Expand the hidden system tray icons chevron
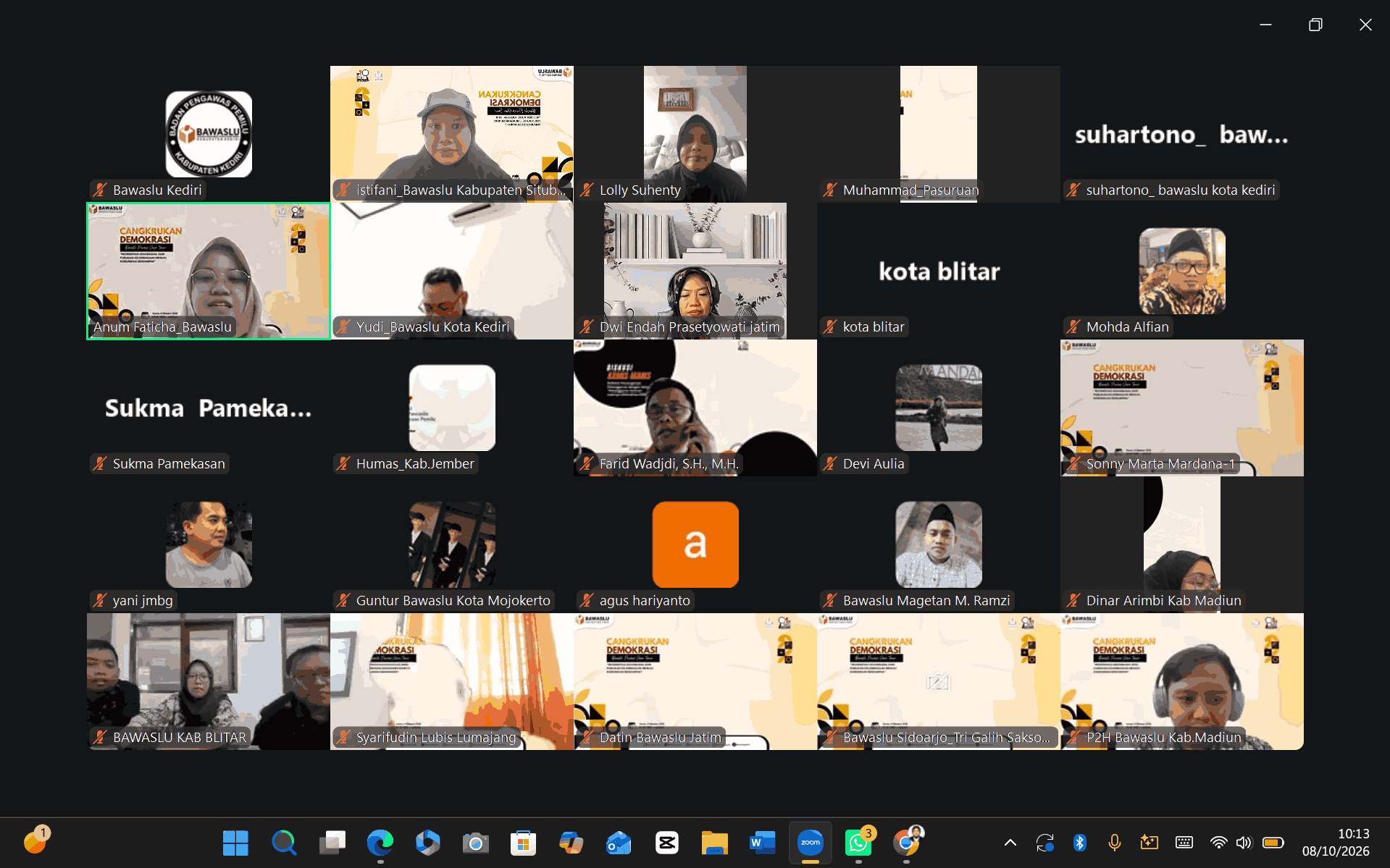The image size is (1390, 868). [x=1010, y=843]
